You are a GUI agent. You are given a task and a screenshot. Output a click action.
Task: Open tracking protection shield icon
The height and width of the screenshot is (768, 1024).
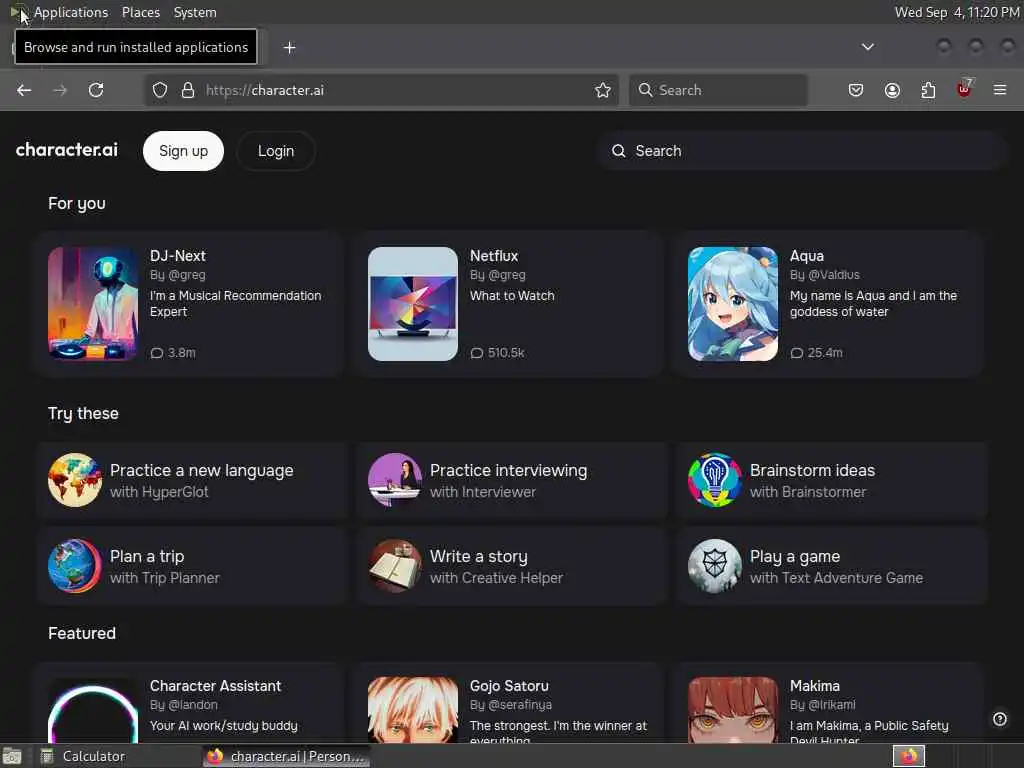coord(160,90)
